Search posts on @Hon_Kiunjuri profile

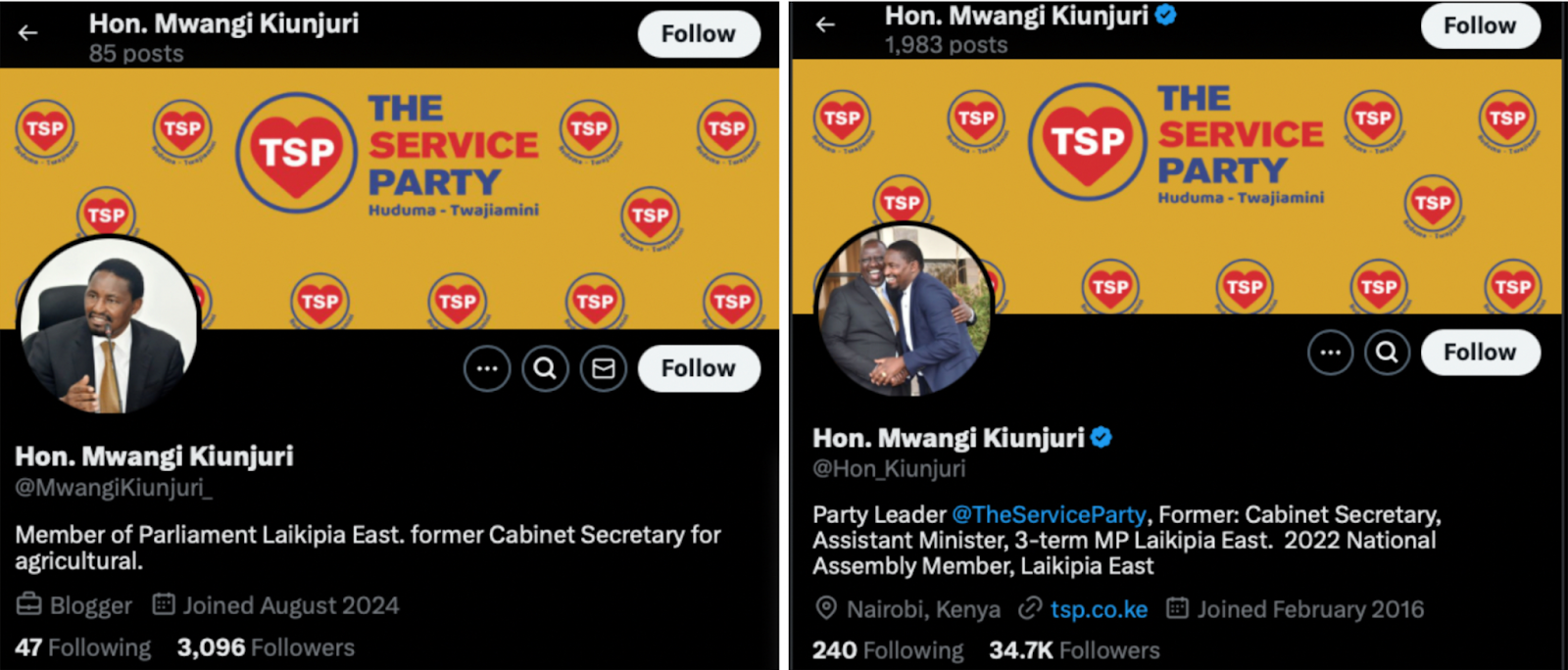(1387, 353)
